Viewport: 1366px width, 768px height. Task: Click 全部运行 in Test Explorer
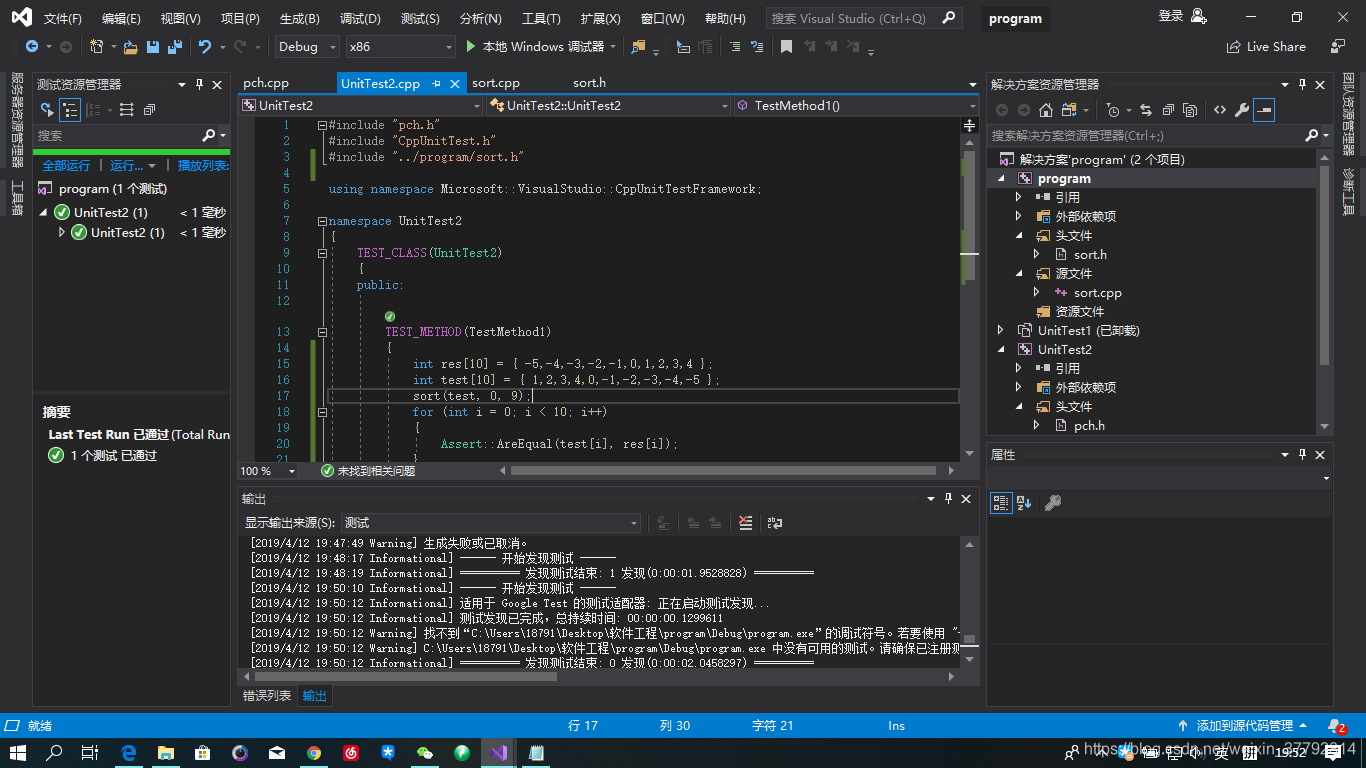coord(66,165)
